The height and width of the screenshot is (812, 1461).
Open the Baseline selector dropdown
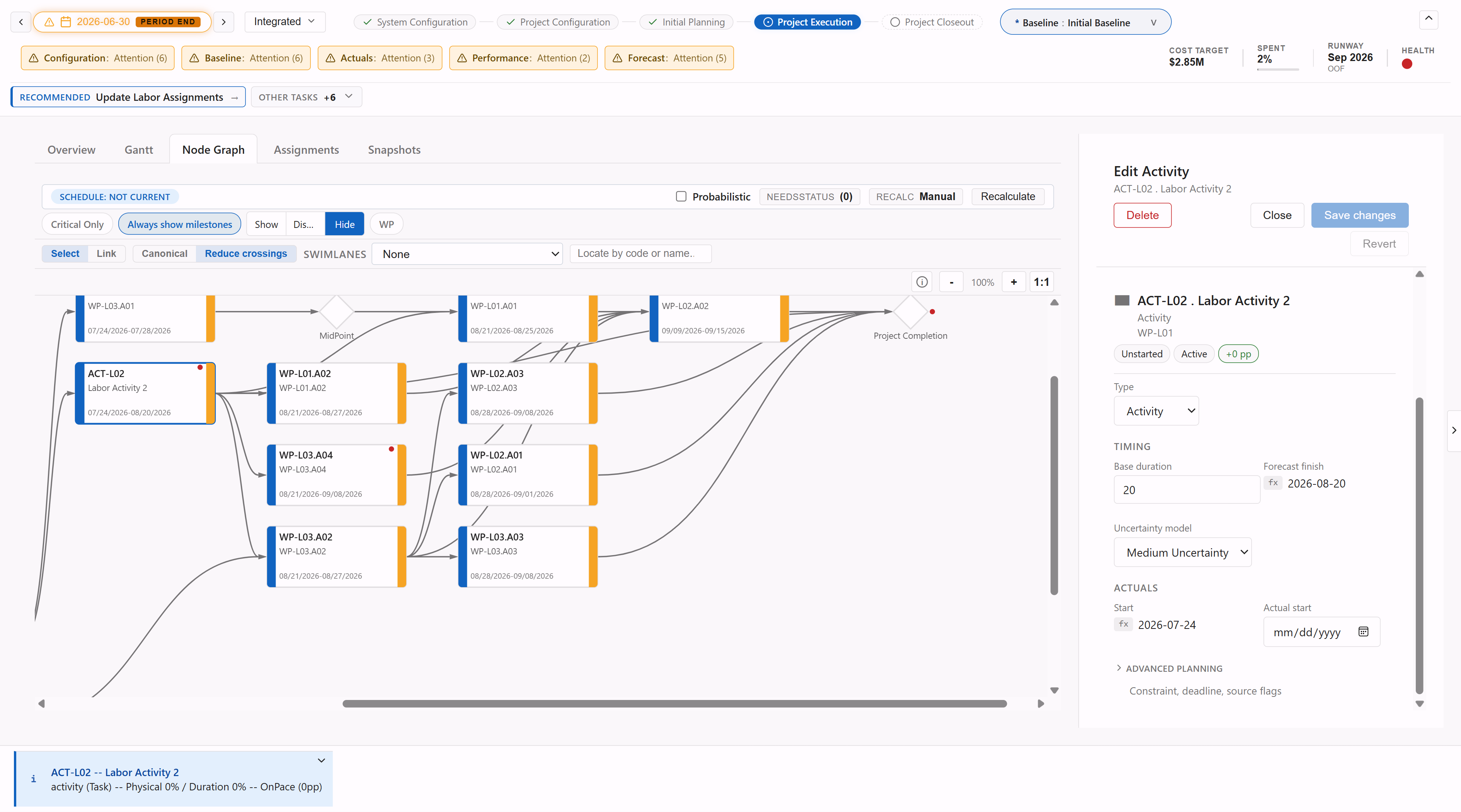pos(1085,22)
